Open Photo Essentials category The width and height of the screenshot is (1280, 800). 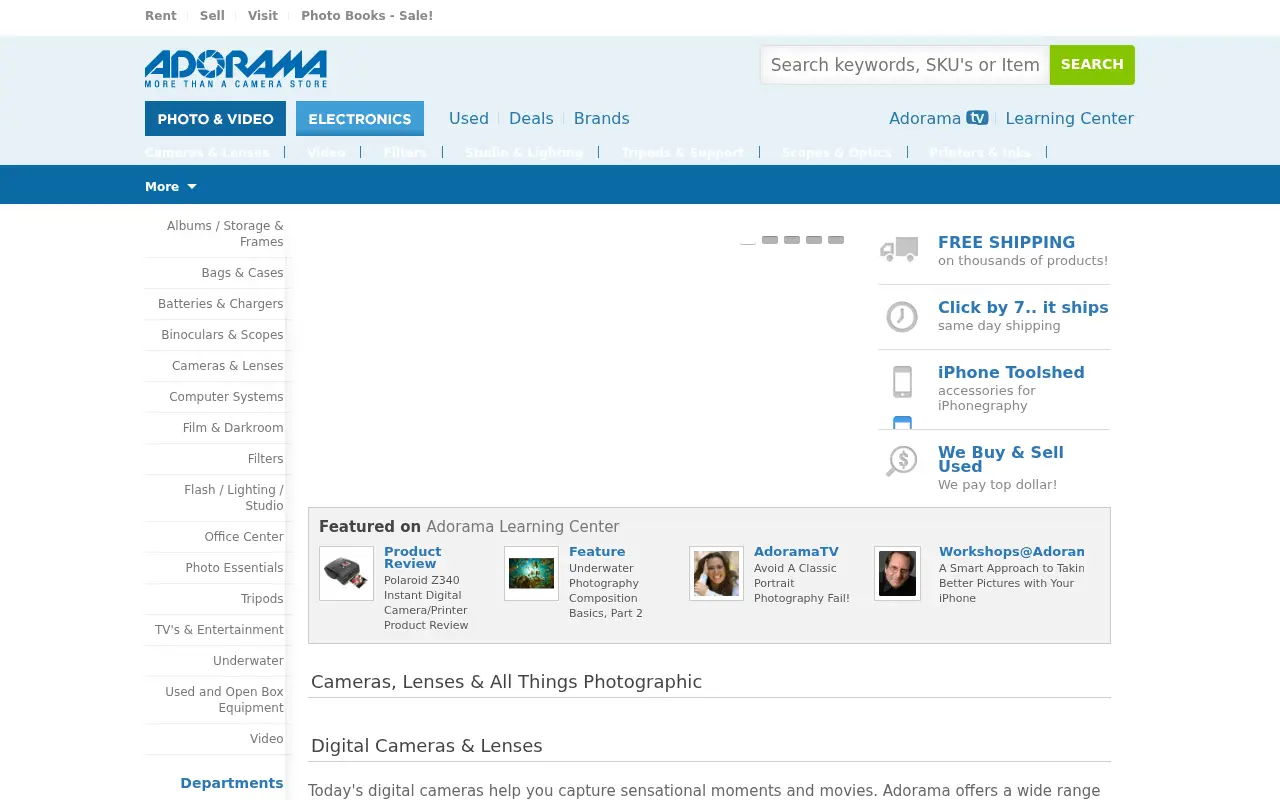pos(235,568)
